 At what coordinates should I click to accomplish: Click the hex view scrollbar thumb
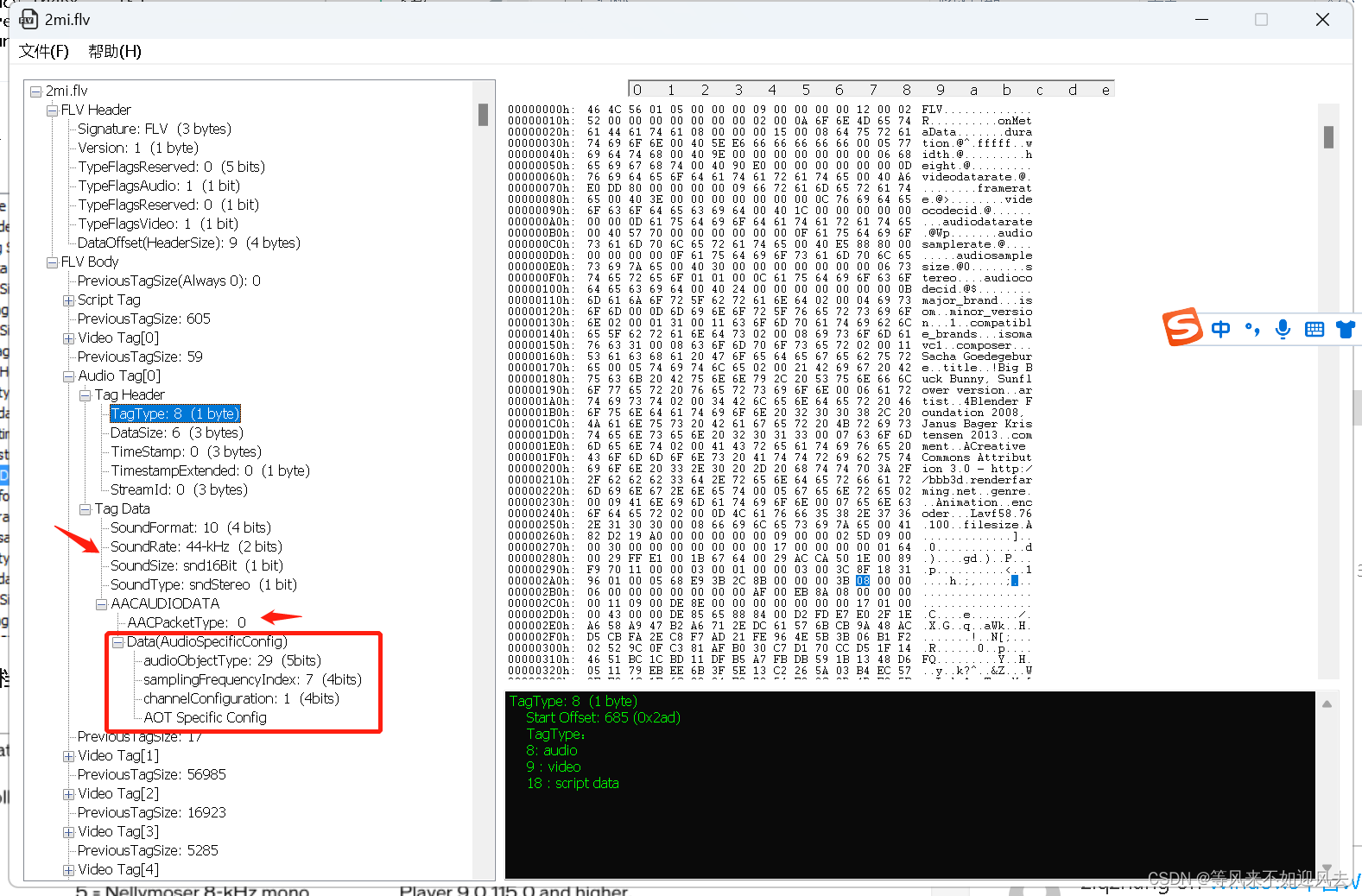(1328, 136)
